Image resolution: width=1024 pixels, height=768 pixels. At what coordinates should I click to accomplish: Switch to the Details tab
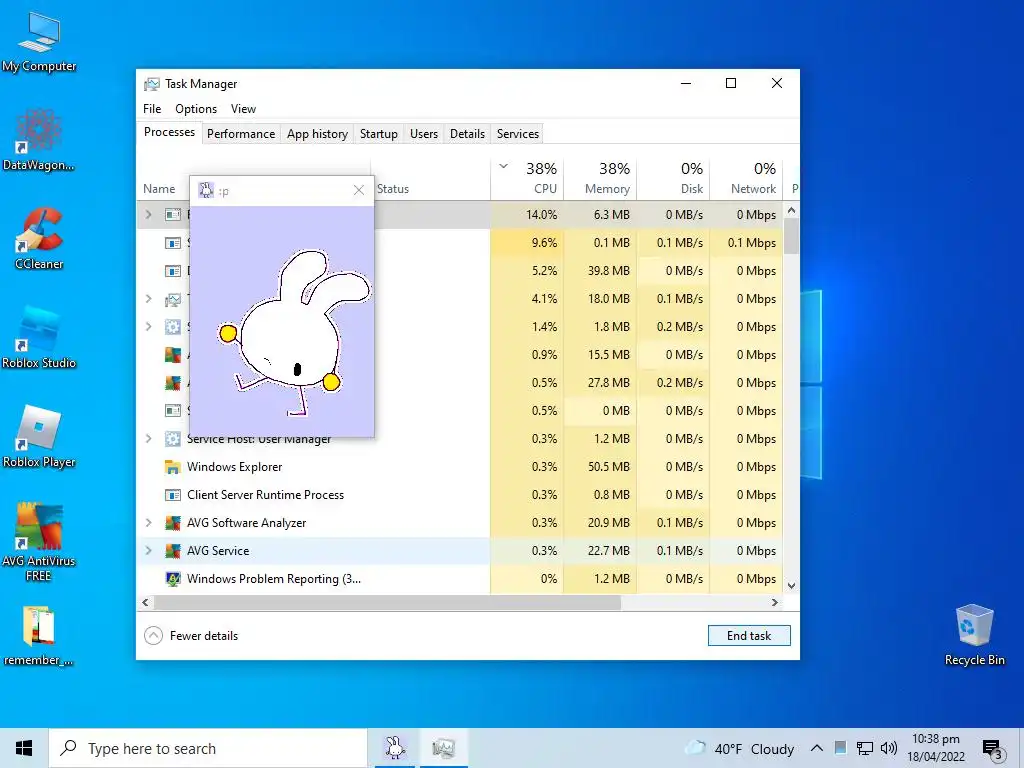[x=468, y=134]
